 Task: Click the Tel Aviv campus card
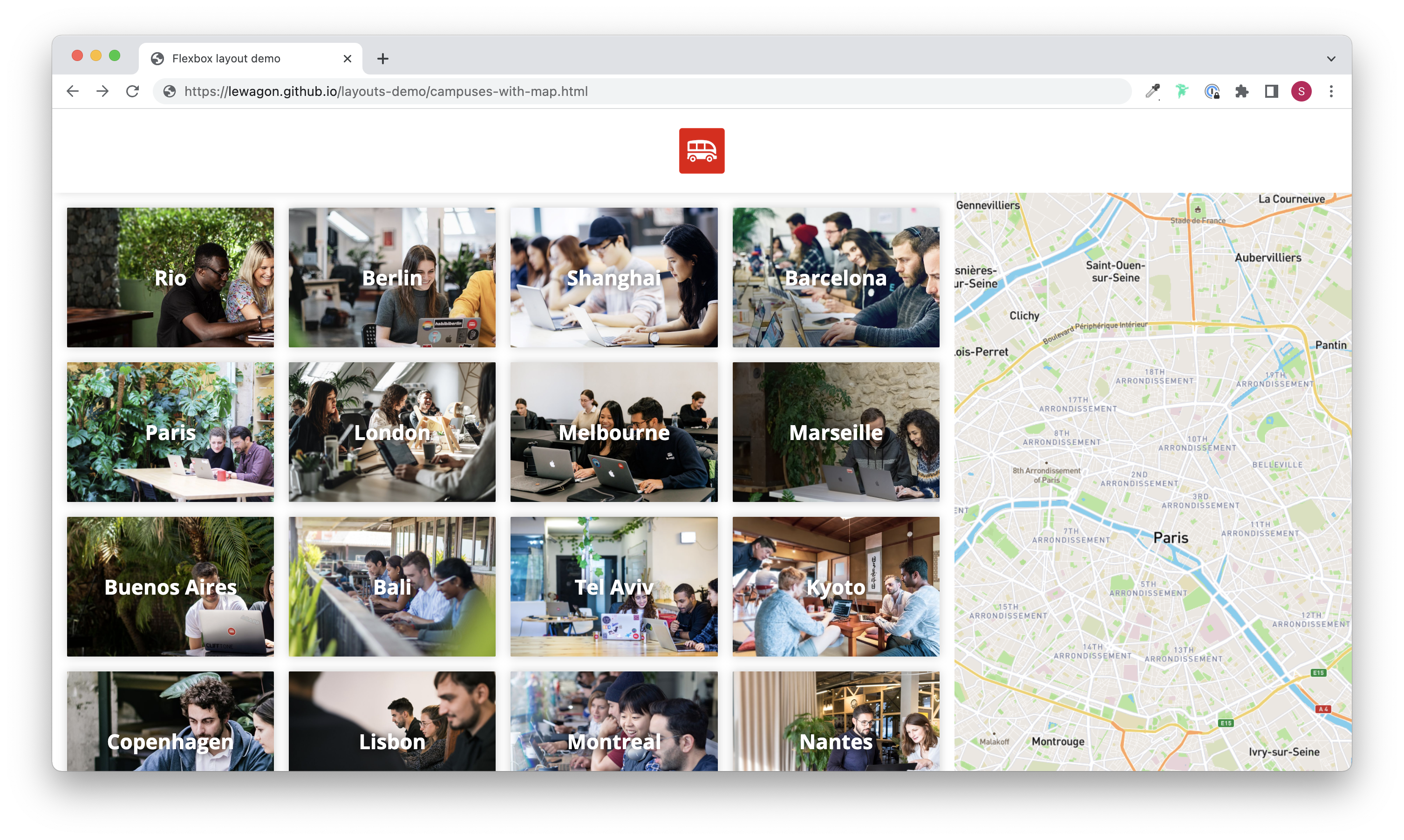click(613, 586)
